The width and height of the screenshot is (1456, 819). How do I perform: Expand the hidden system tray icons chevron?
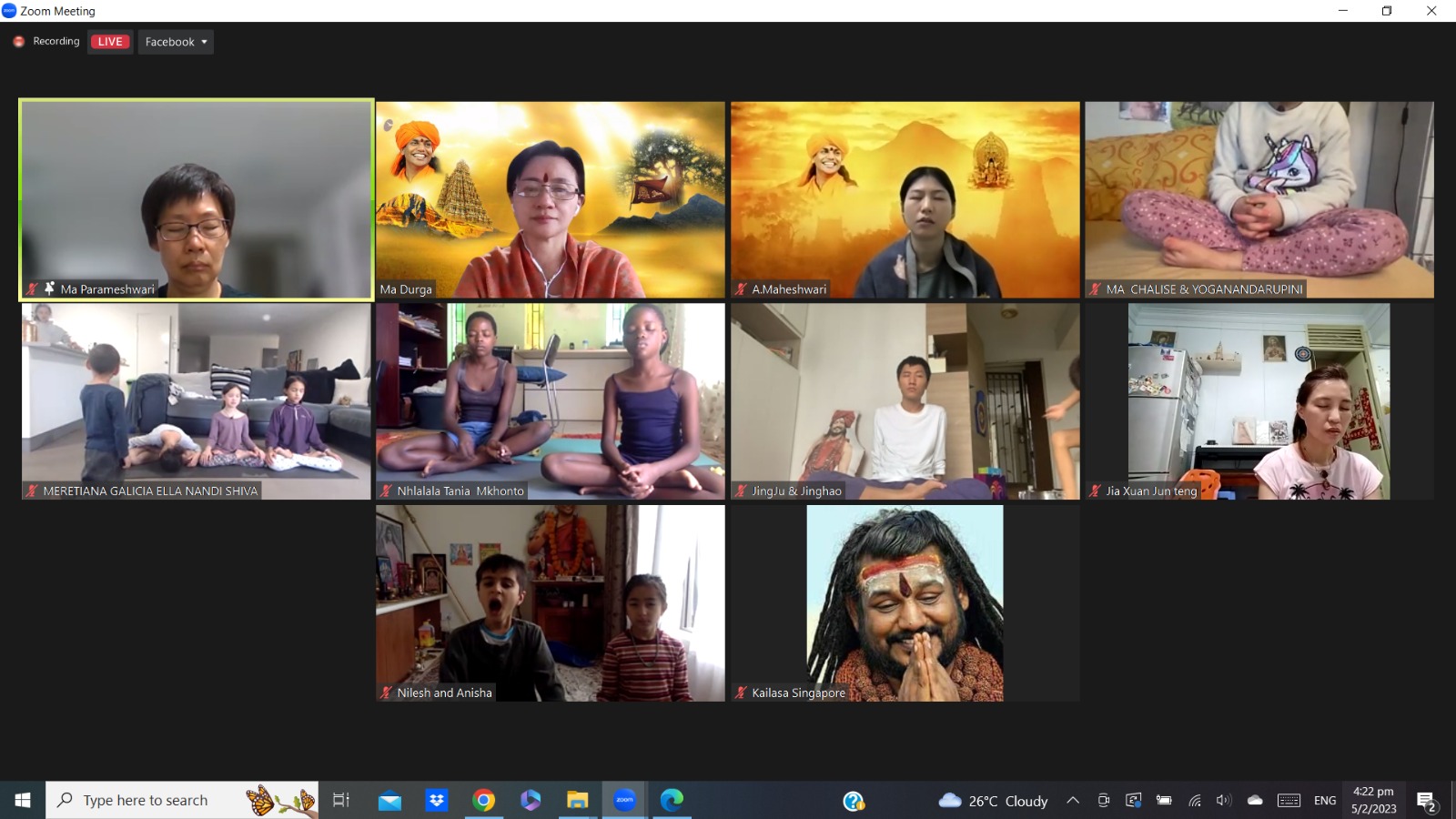coord(1073,801)
